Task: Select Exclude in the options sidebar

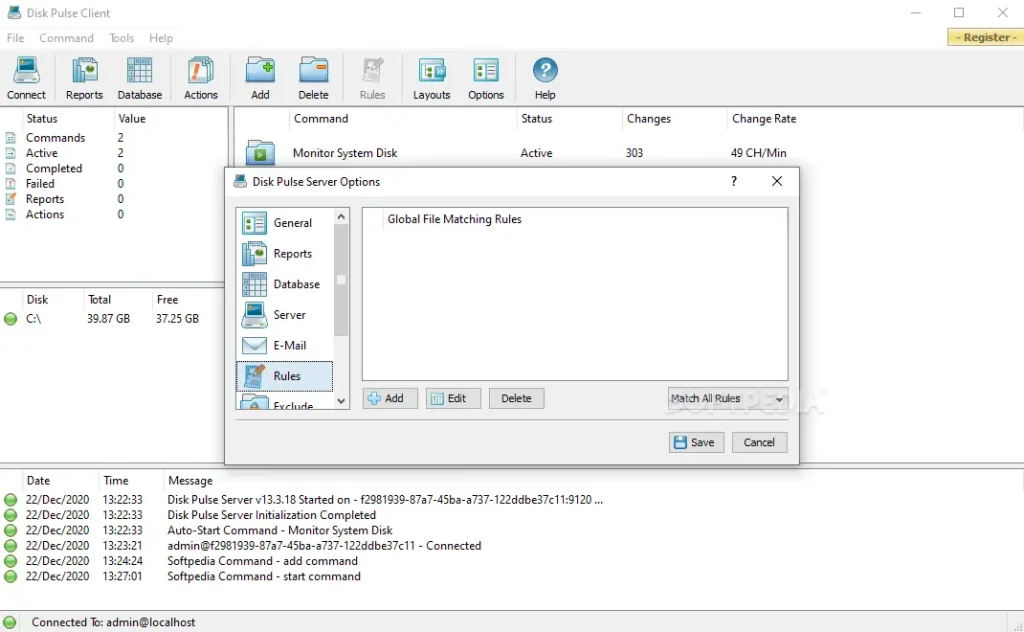Action: [285, 402]
